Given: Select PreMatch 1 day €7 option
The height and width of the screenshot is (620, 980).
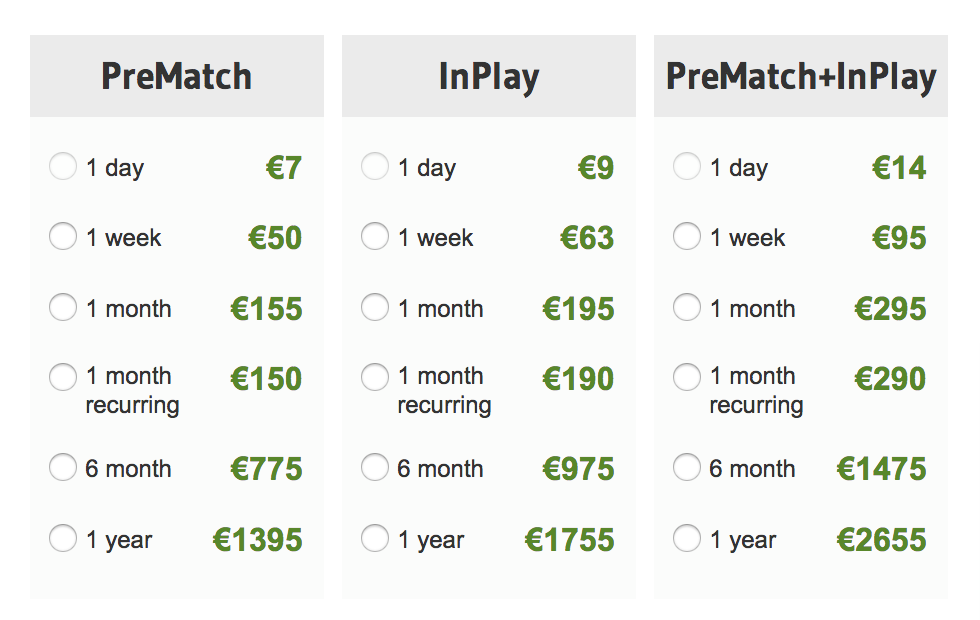Looking at the screenshot, I should (62, 166).
